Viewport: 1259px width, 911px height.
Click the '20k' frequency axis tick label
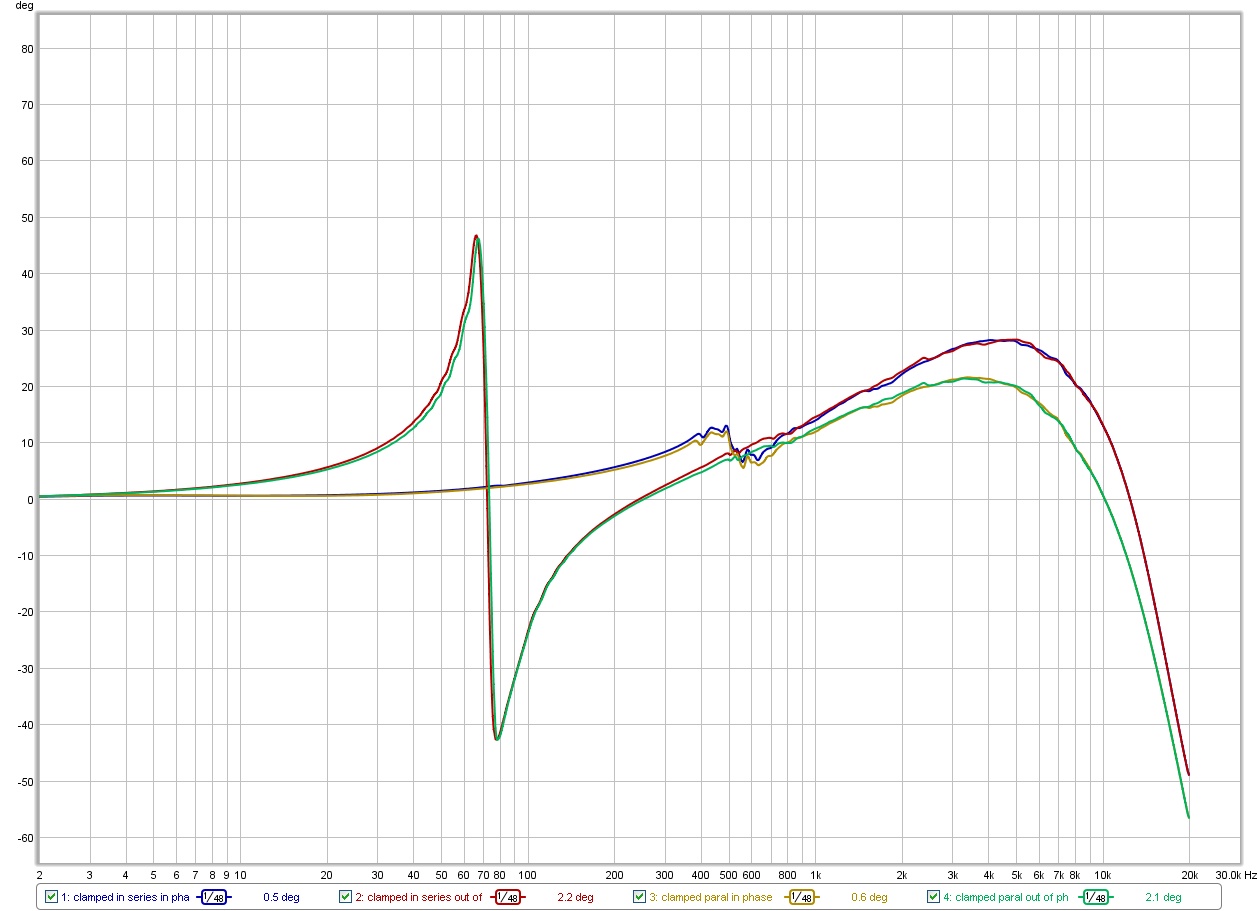[1189, 874]
